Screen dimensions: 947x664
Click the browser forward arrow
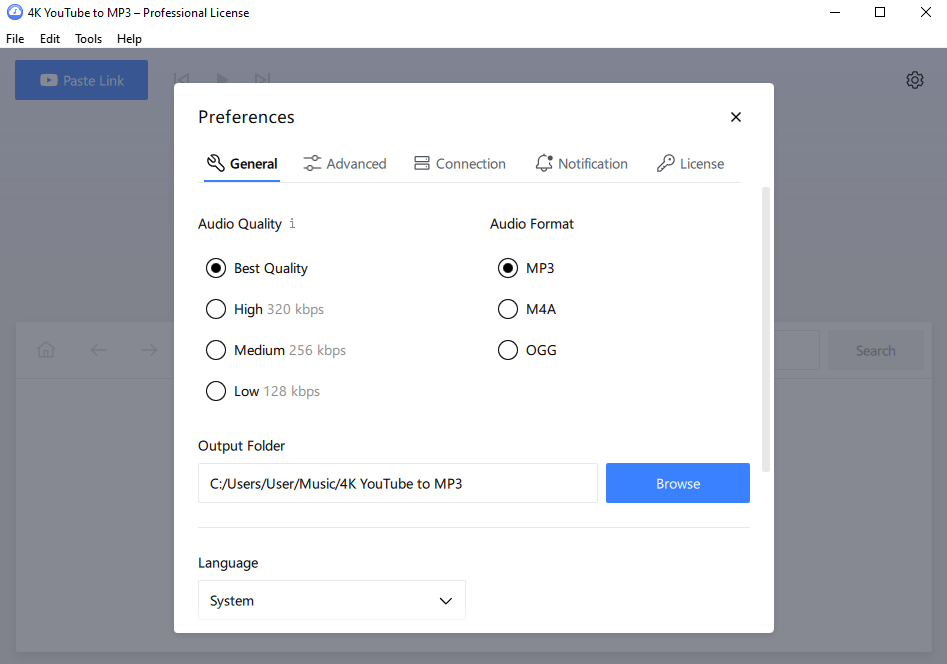(150, 350)
